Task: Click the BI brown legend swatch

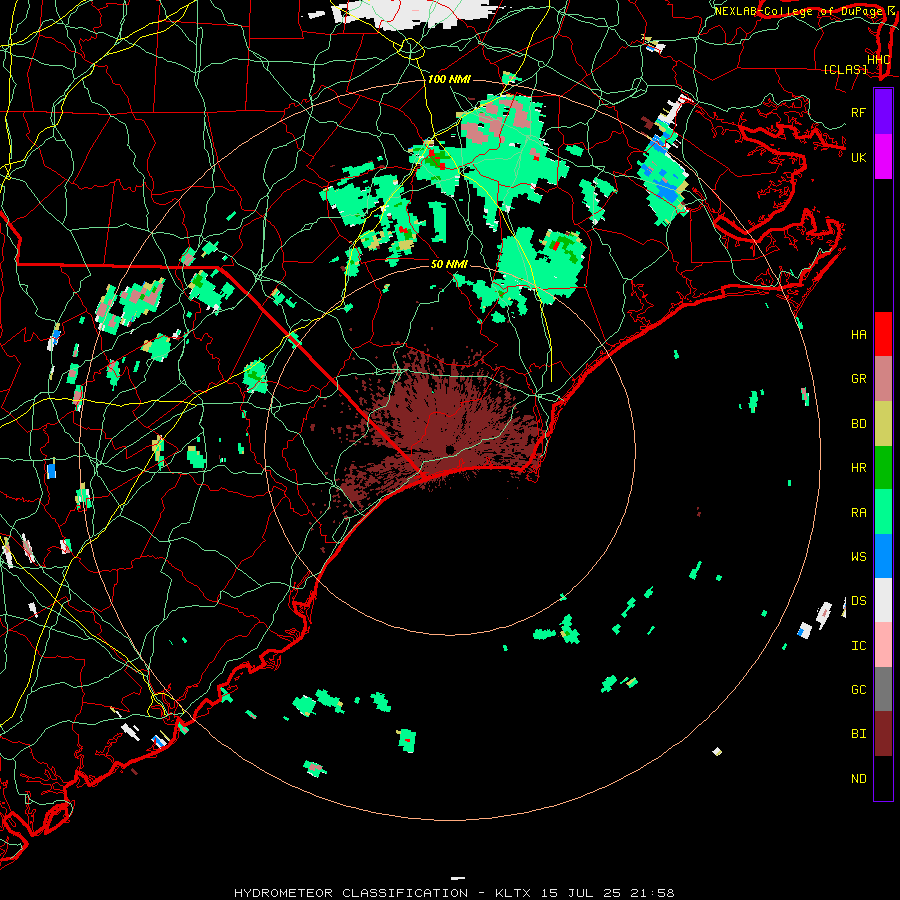Action: click(883, 734)
